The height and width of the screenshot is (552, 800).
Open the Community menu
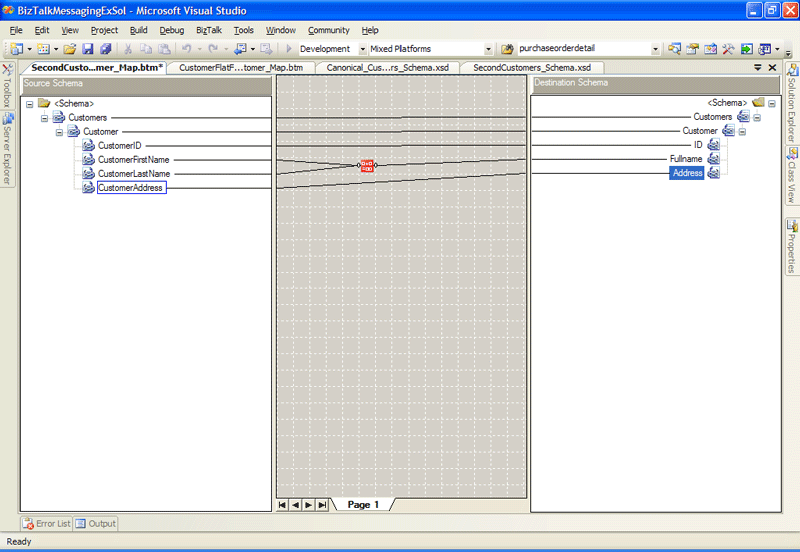(x=329, y=30)
